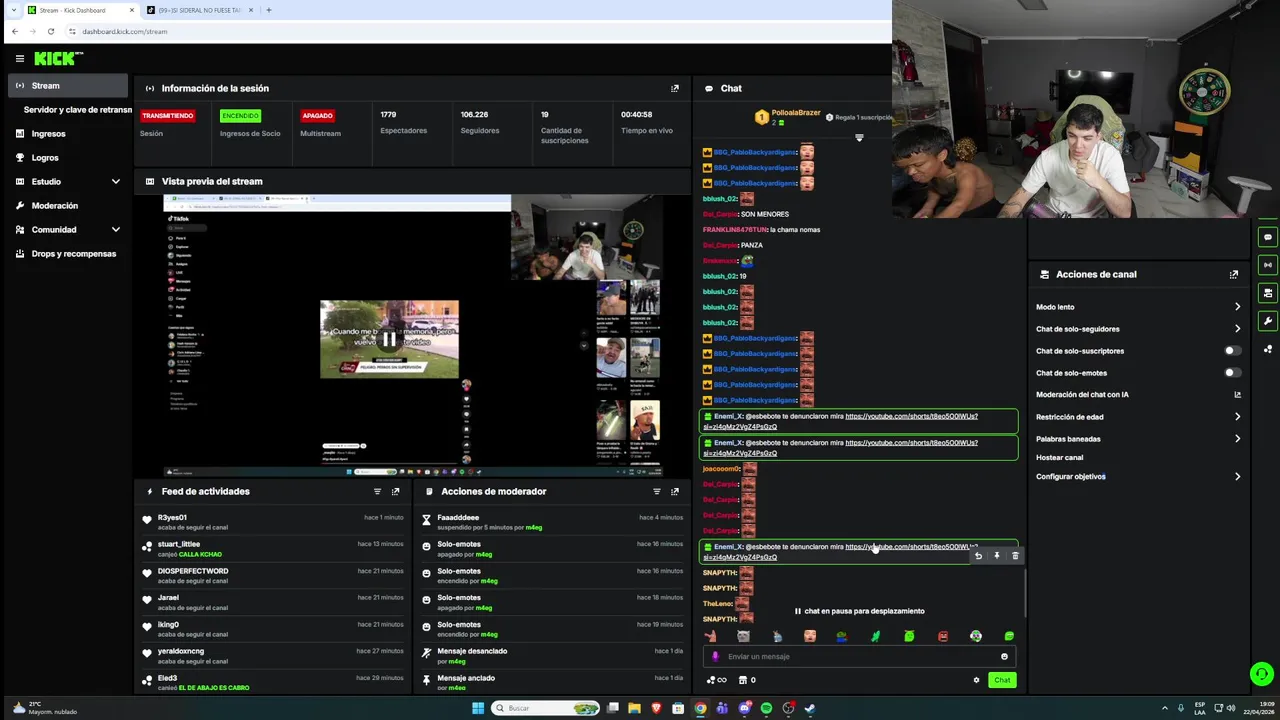Enable Chat de solo-emotes toggle
Screen dimensions: 1280x720
coord(1233,373)
